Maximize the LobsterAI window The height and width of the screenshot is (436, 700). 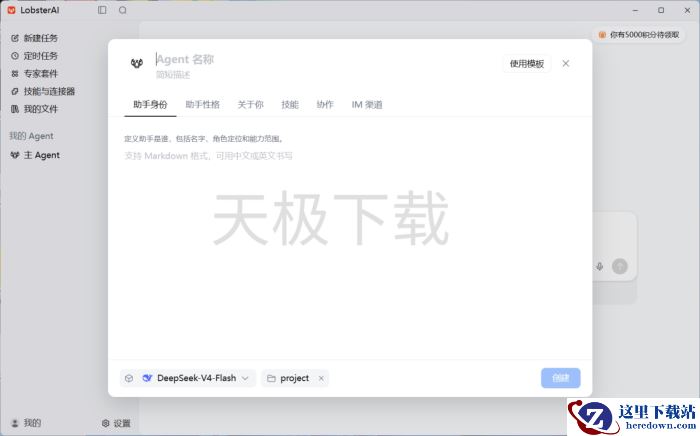661,10
